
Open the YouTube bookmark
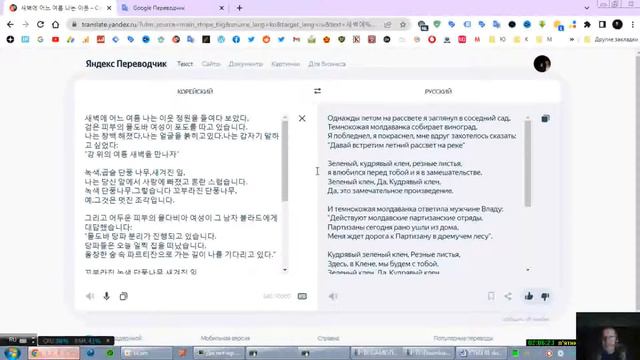(x=56, y=40)
